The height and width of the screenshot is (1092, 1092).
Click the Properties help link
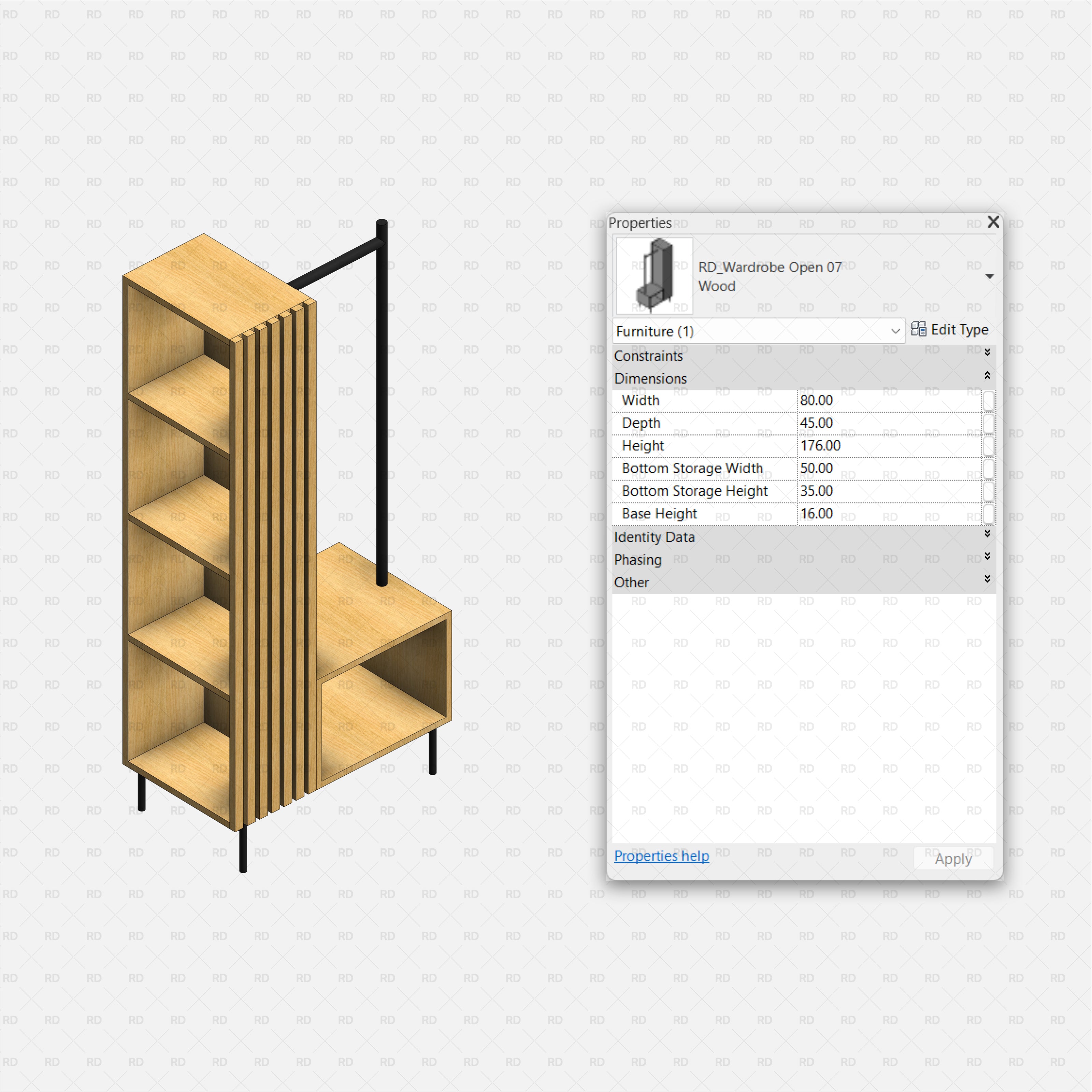tap(661, 856)
